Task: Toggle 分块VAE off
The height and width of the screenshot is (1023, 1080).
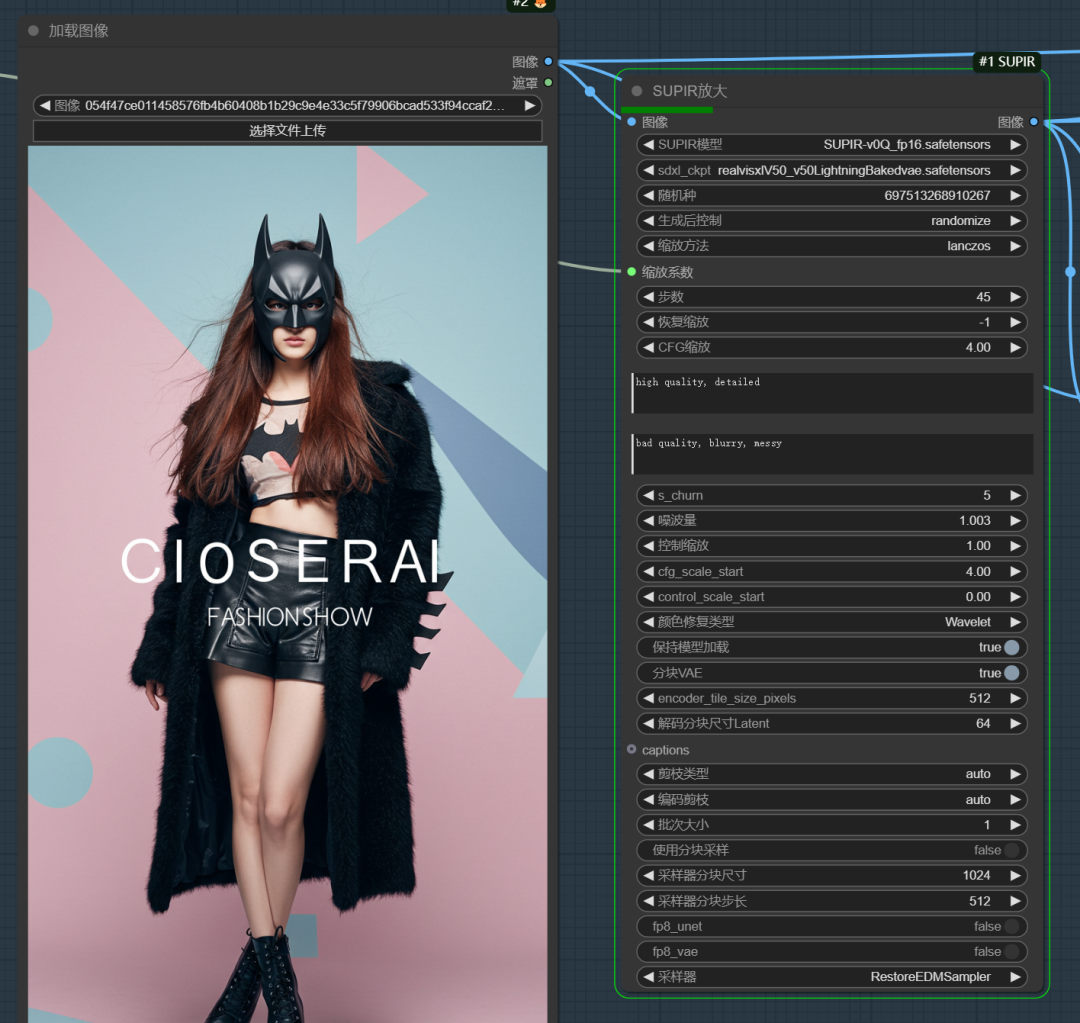Action: 1011,673
